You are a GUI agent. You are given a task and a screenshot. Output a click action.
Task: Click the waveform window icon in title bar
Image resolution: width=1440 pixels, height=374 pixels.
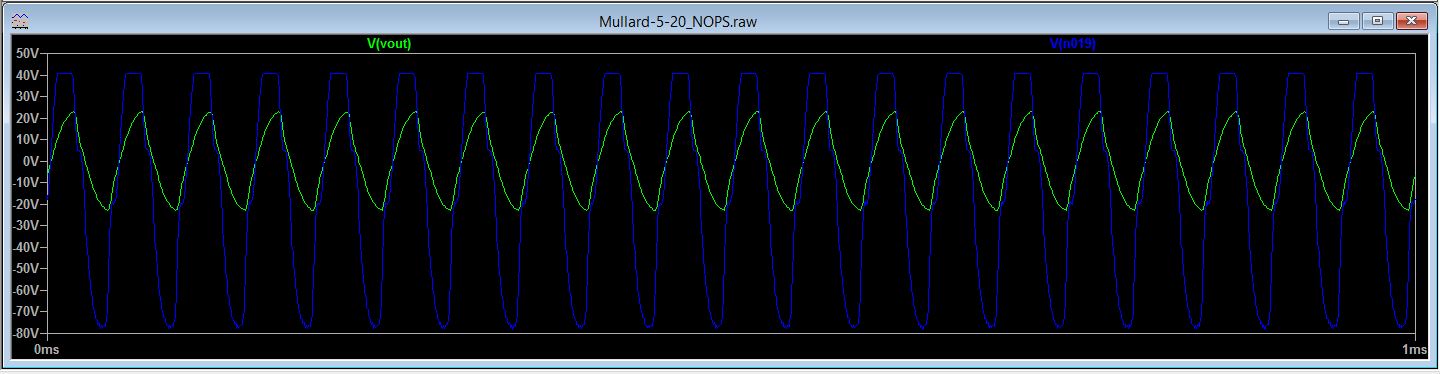point(19,20)
